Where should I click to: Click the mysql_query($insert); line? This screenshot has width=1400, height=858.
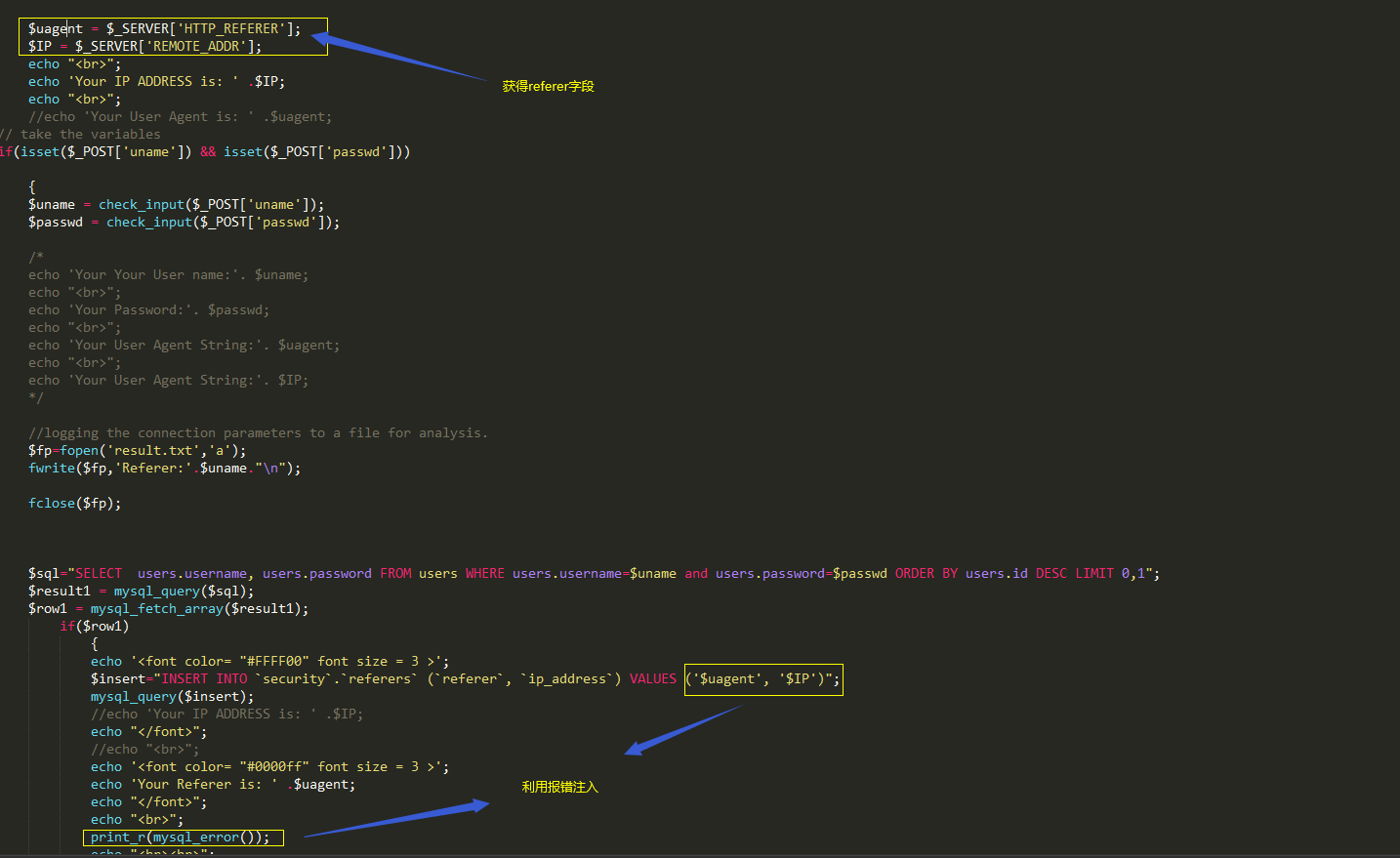[x=172, y=696]
